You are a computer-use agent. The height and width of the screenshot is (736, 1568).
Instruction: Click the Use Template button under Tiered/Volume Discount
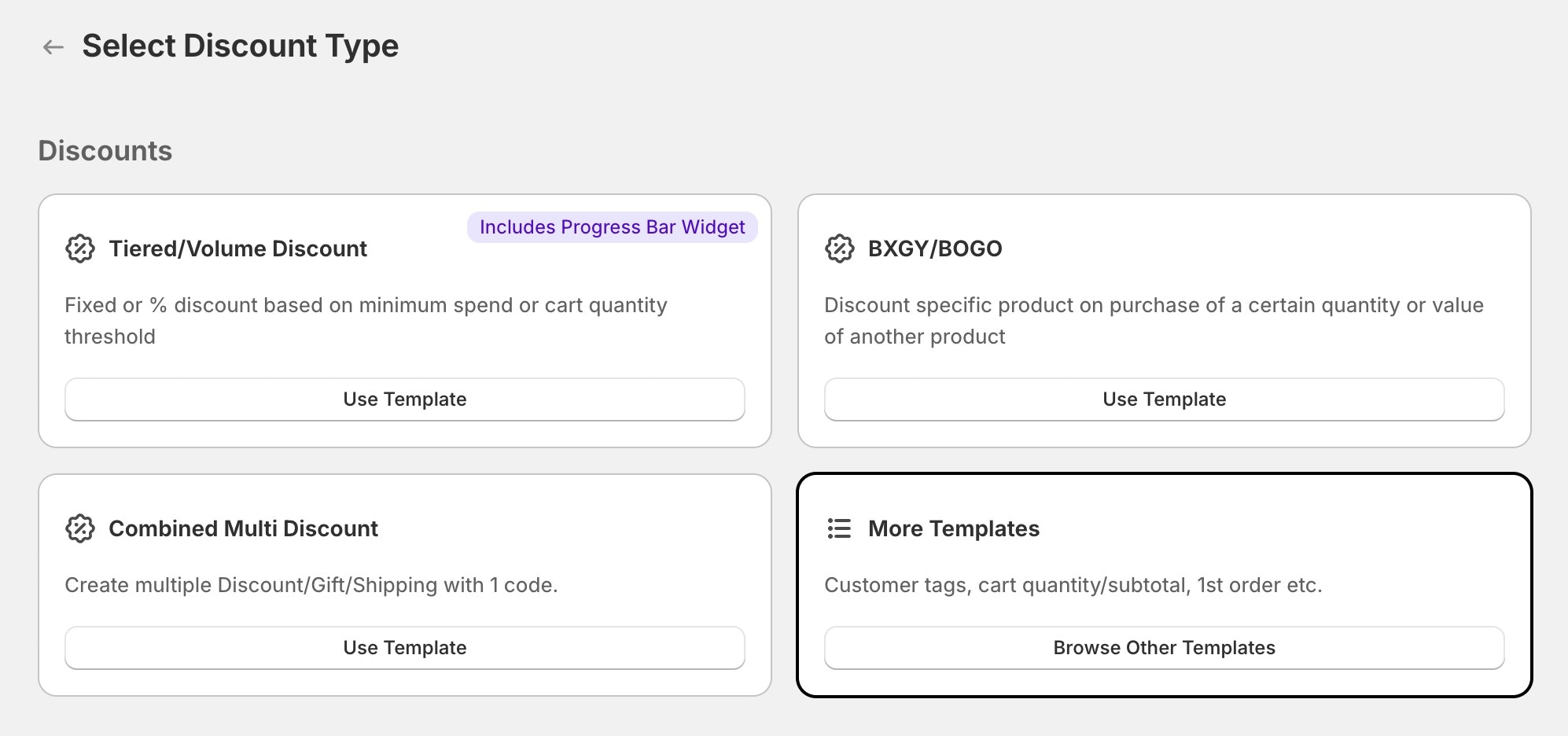pyautogui.click(x=404, y=399)
